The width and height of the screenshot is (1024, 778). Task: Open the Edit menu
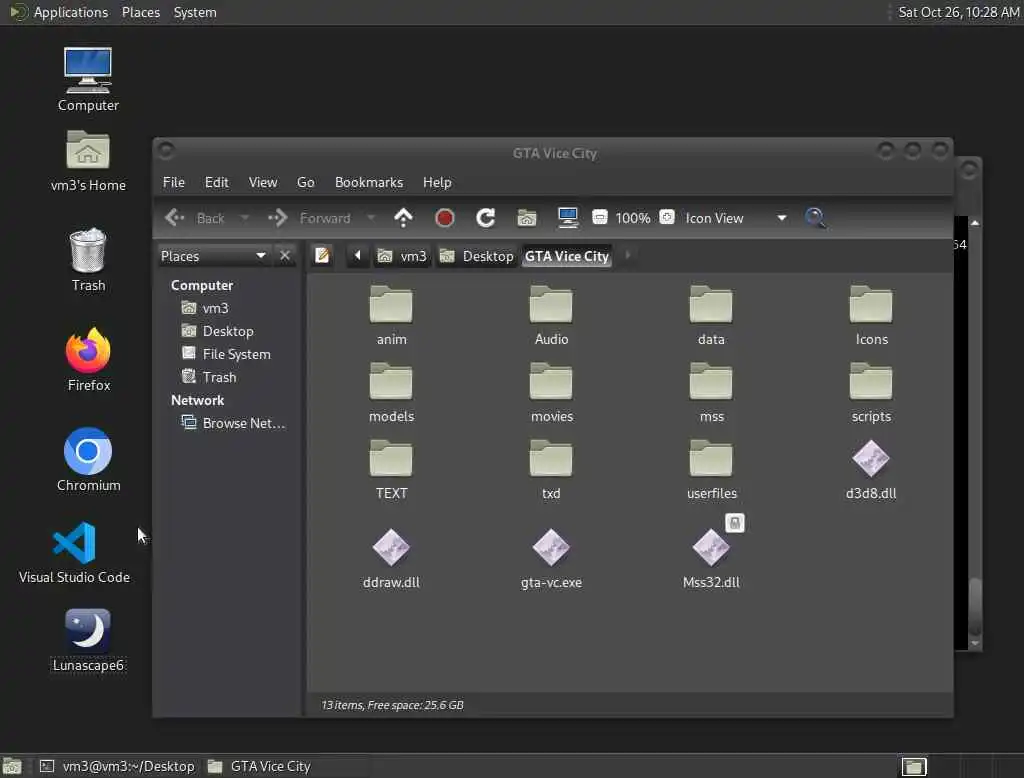[x=216, y=182]
